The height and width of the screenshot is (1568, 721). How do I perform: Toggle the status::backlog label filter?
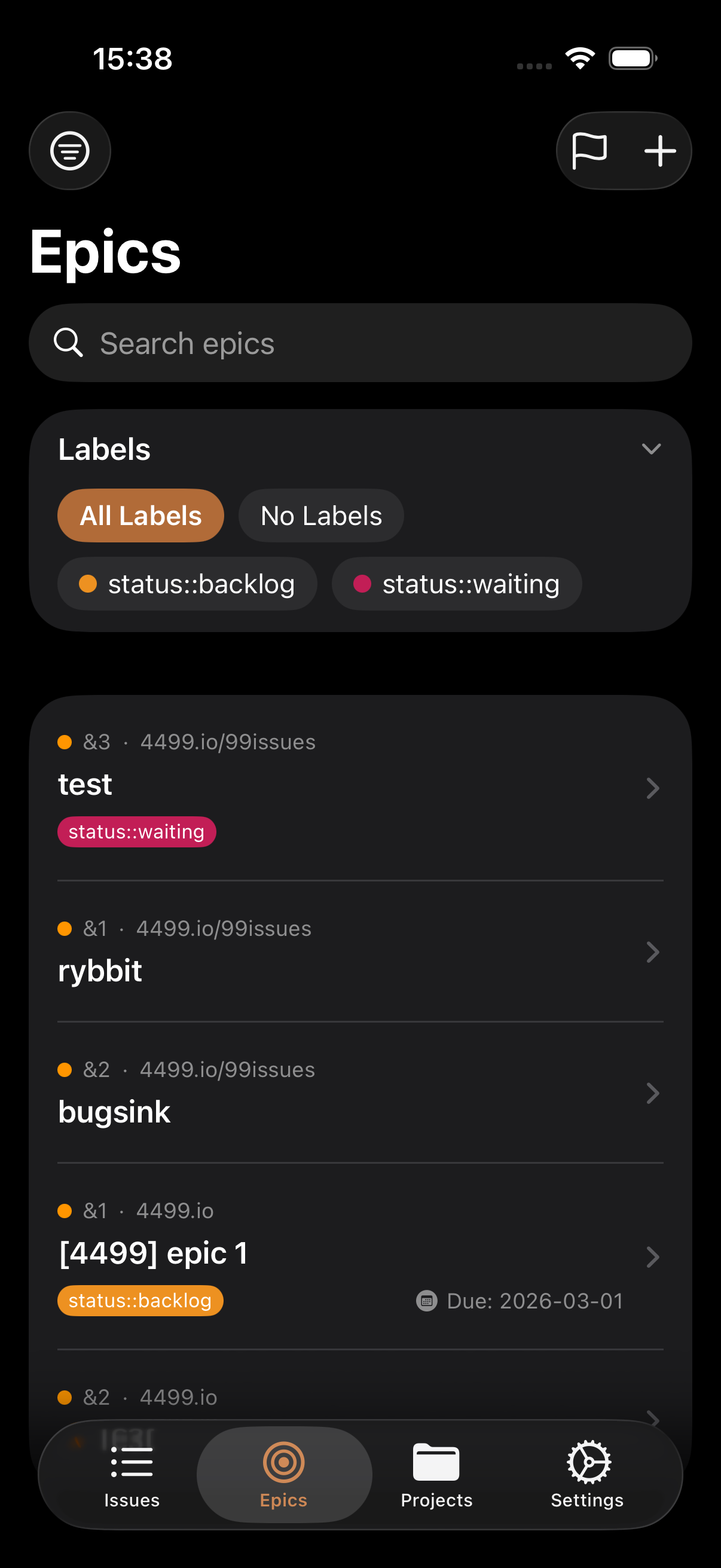186,583
